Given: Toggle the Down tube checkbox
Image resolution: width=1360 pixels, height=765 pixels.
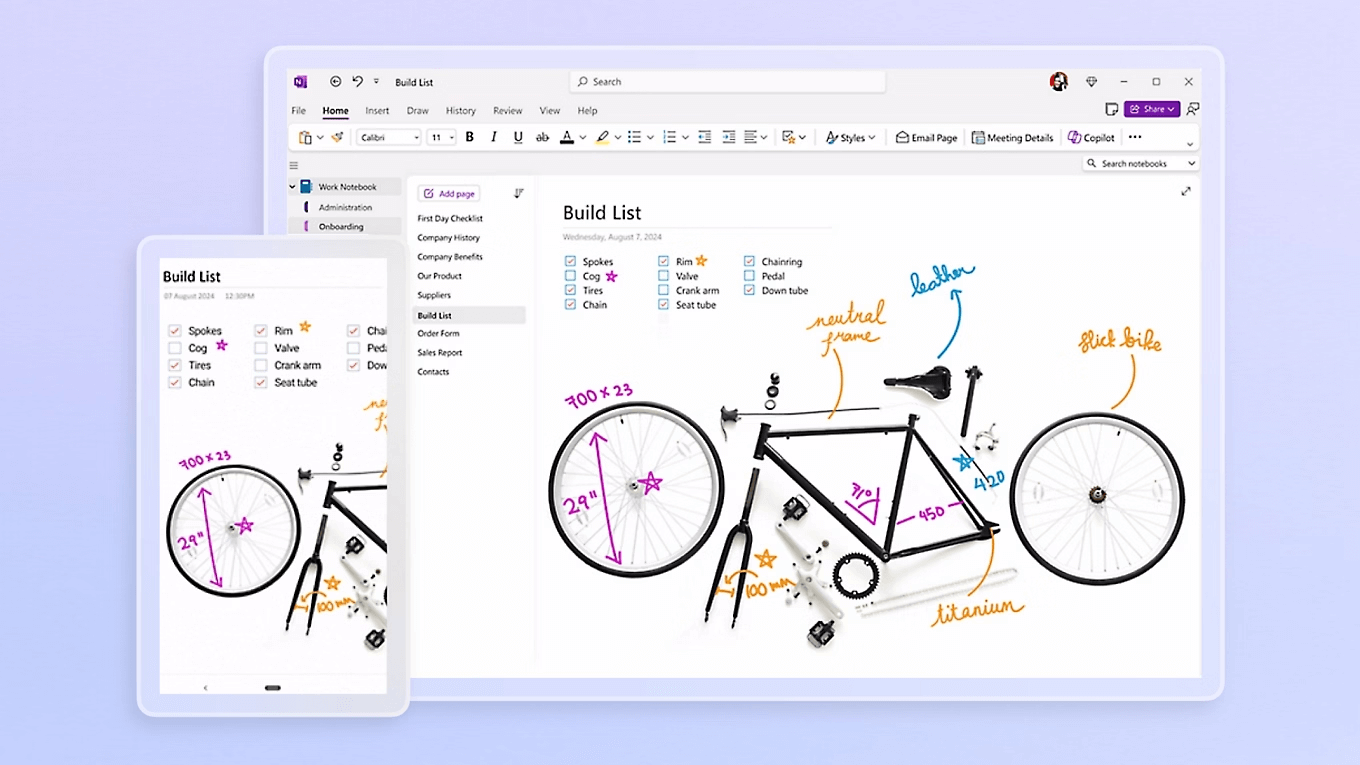Looking at the screenshot, I should (x=748, y=290).
